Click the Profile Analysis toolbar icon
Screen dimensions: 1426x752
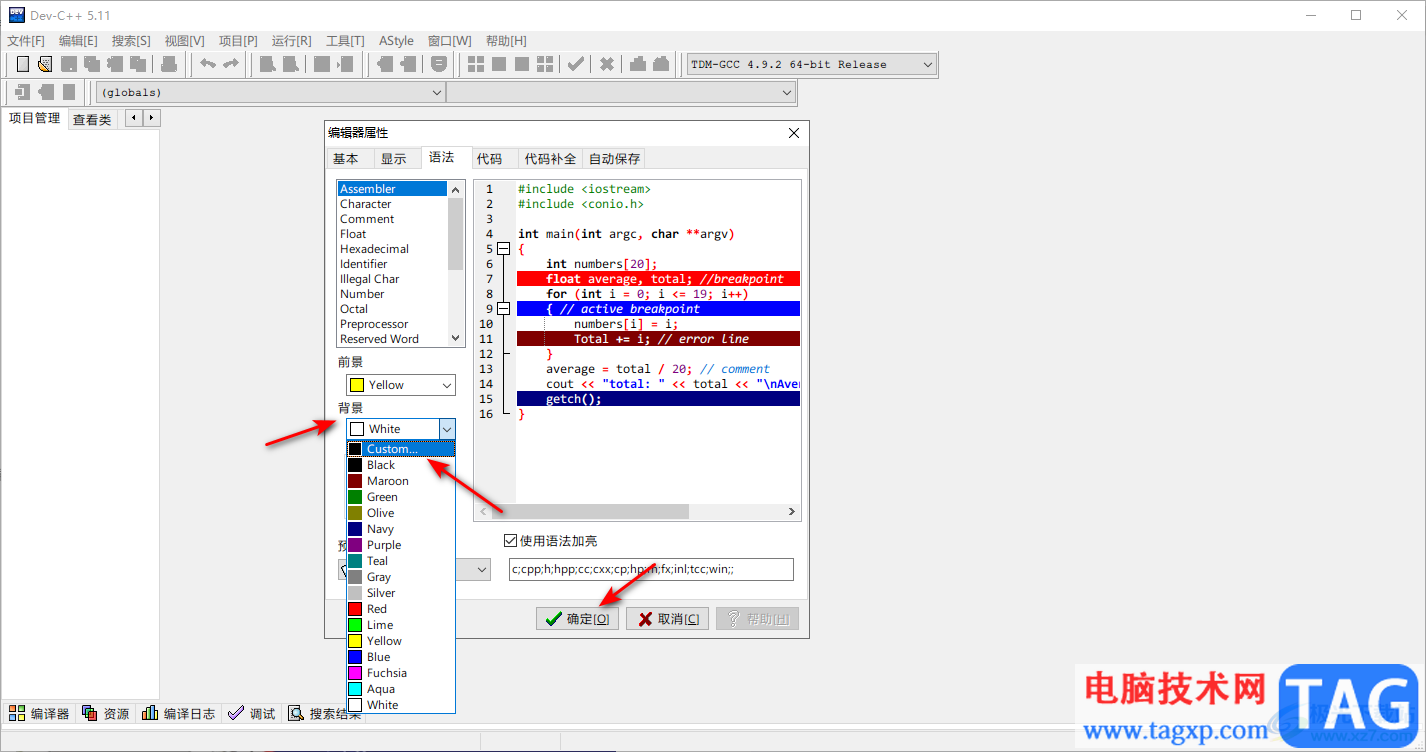638,64
